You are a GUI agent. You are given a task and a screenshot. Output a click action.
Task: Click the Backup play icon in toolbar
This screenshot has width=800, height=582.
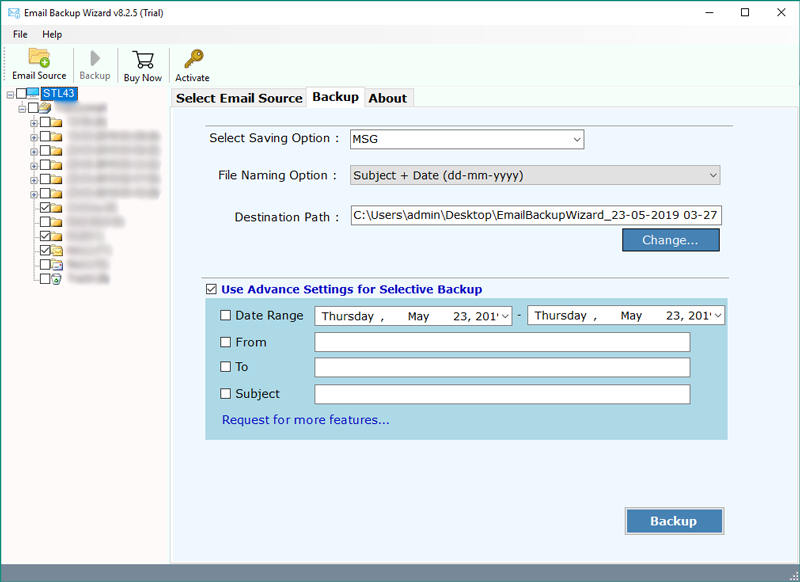click(95, 58)
